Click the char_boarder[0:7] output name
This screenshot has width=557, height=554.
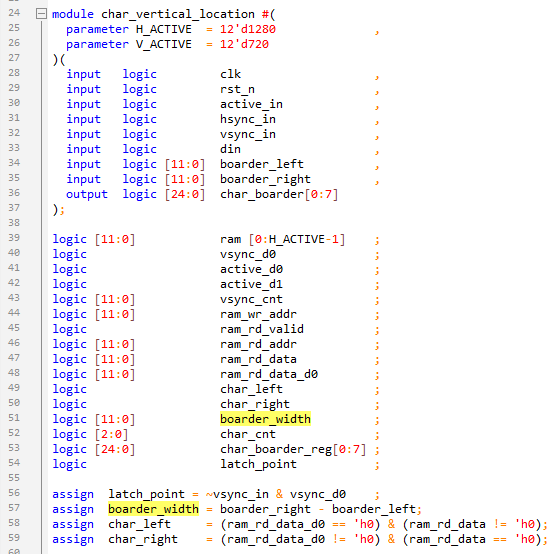pyautogui.click(x=279, y=194)
